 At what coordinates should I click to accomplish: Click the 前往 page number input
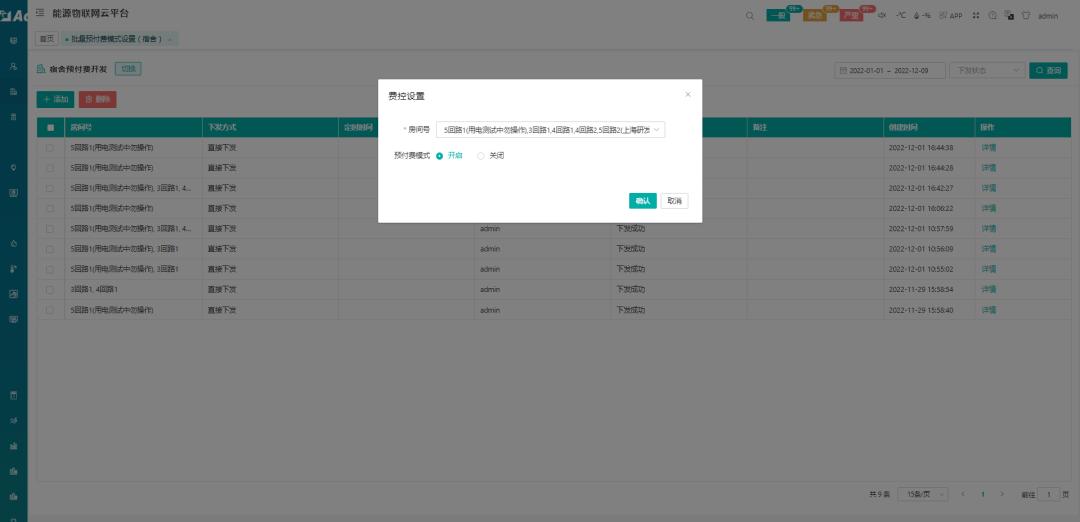(x=1048, y=494)
